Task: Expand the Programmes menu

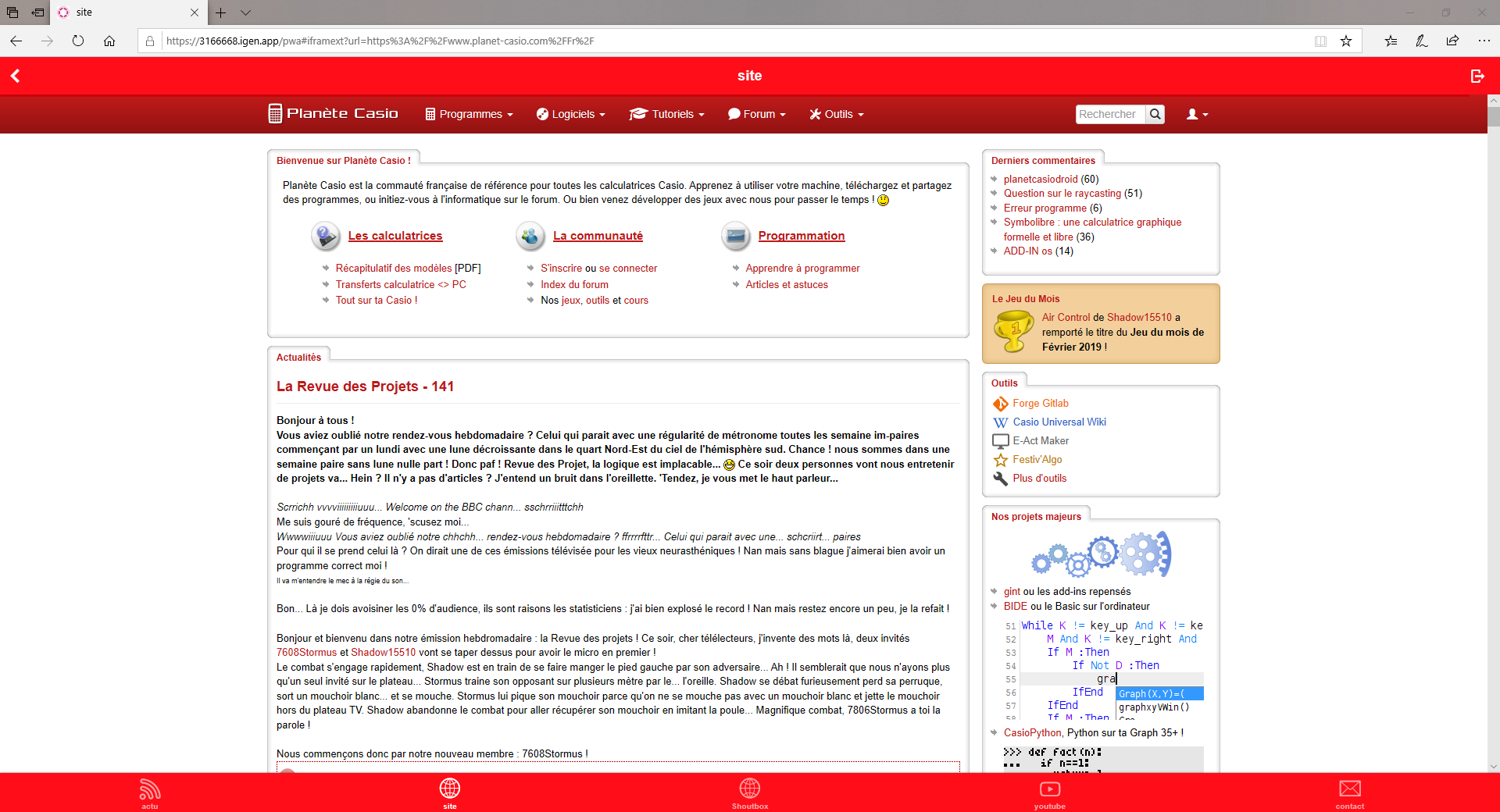Action: click(x=469, y=114)
